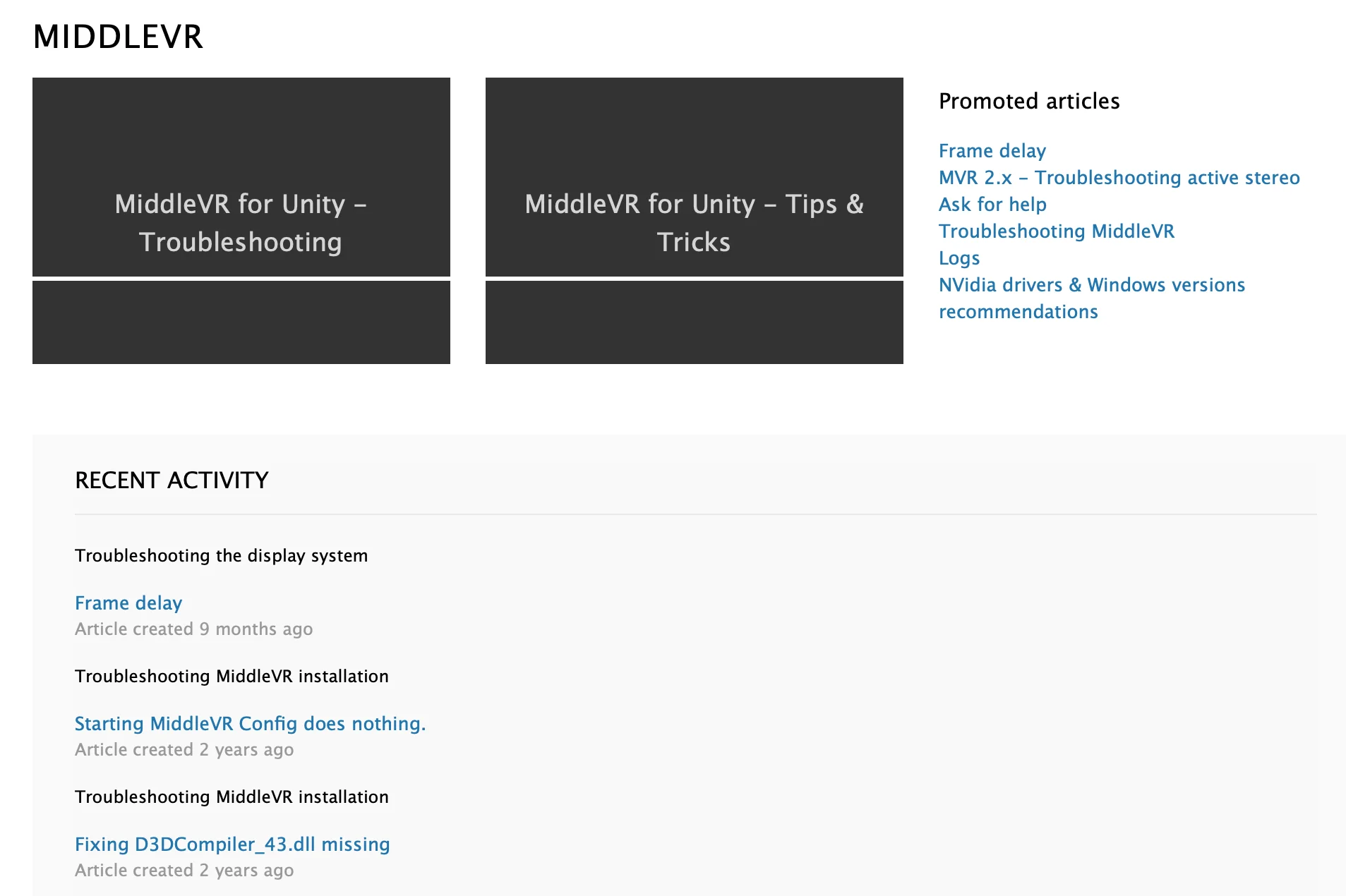Image resolution: width=1346 pixels, height=896 pixels.
Task: Click Troubleshooting the display system section label
Action: pyautogui.click(x=222, y=556)
